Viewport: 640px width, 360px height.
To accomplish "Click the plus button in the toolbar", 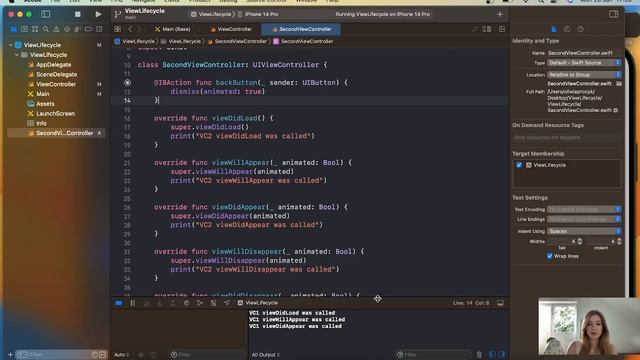I will [x=500, y=14].
